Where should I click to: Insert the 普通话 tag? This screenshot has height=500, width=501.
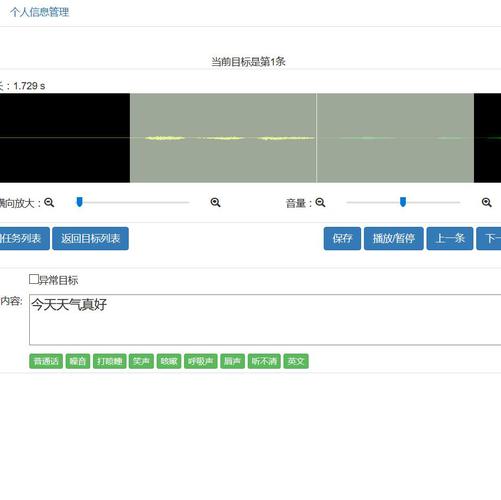[x=46, y=361]
